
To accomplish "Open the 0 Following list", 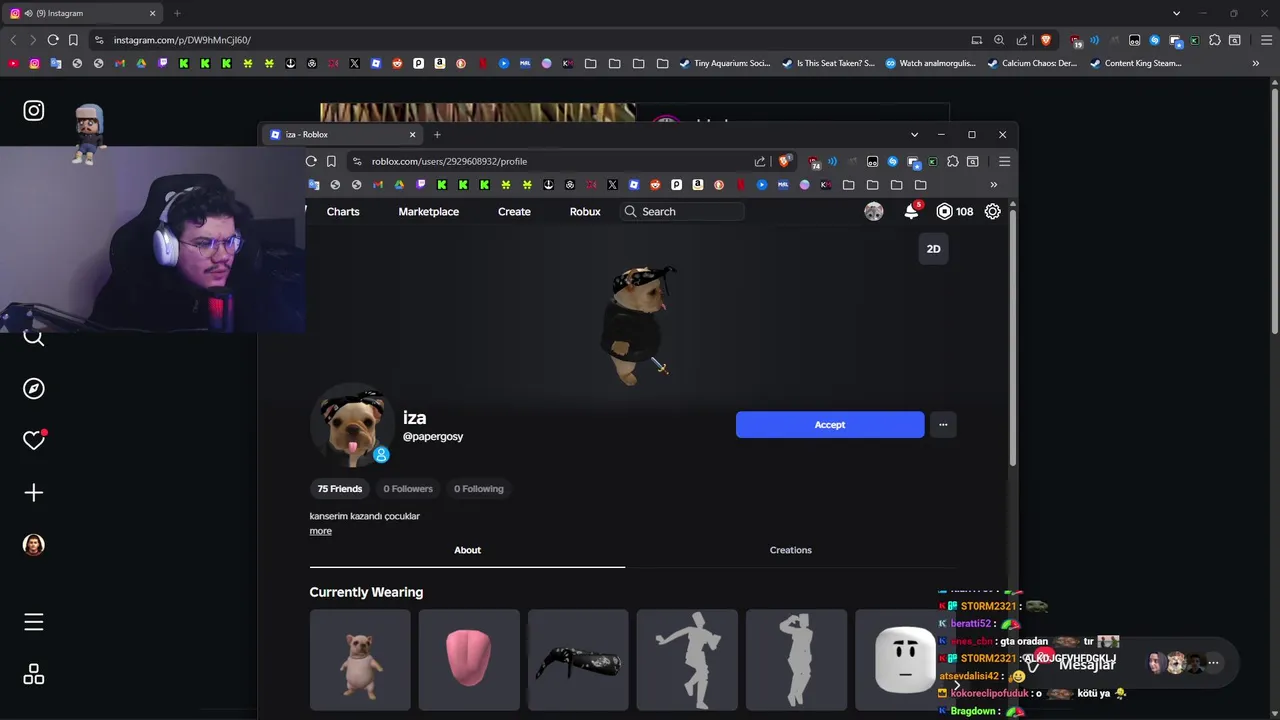I will pyautogui.click(x=479, y=489).
